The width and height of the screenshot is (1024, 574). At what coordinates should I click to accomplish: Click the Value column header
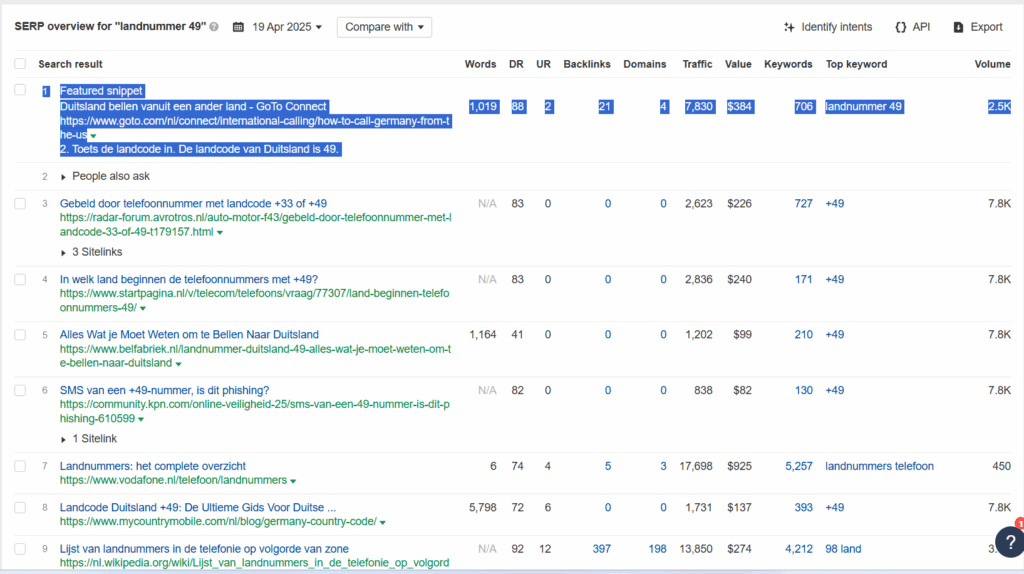pyautogui.click(x=738, y=64)
